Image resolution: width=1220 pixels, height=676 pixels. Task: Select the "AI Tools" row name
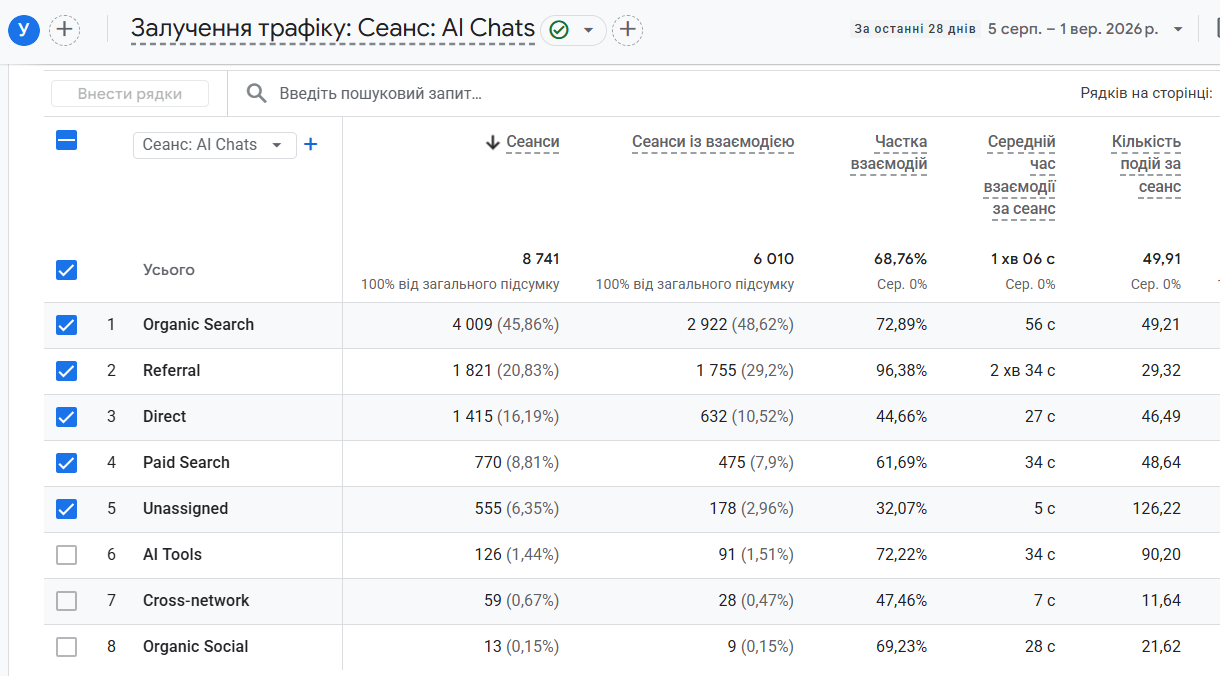pos(172,555)
